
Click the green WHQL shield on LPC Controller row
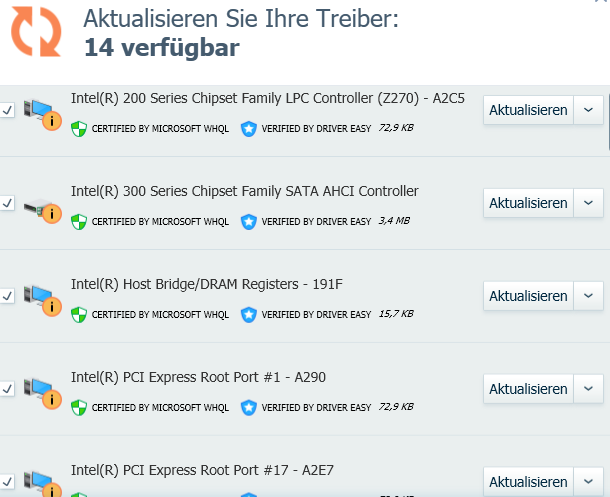tap(79, 129)
